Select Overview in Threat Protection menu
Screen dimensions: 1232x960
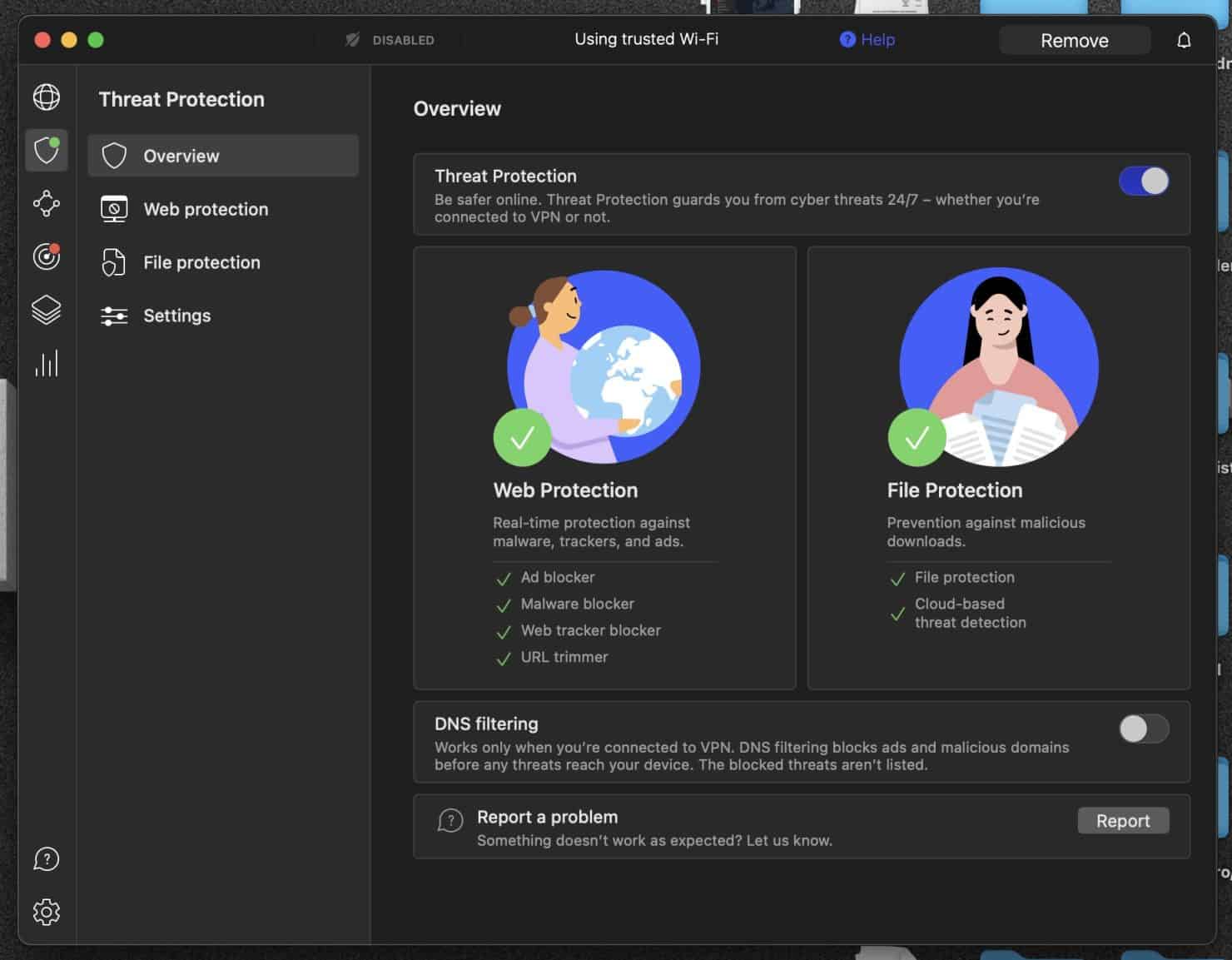pos(223,156)
